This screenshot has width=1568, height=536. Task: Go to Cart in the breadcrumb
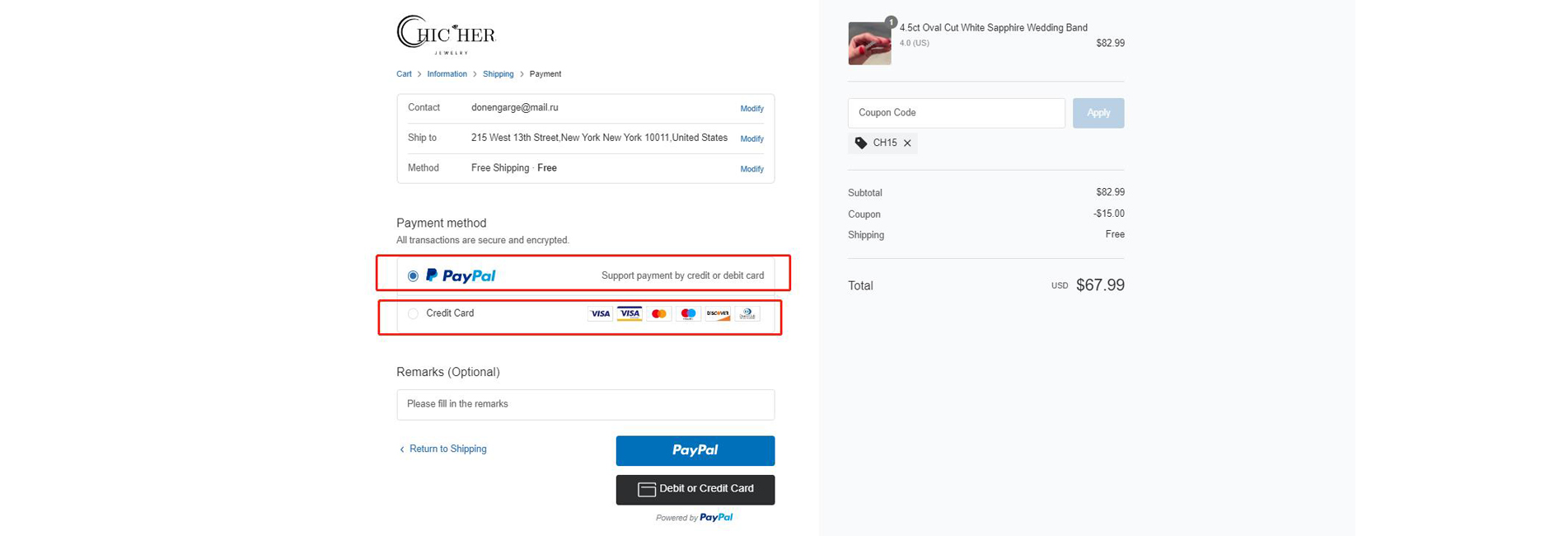tap(404, 74)
